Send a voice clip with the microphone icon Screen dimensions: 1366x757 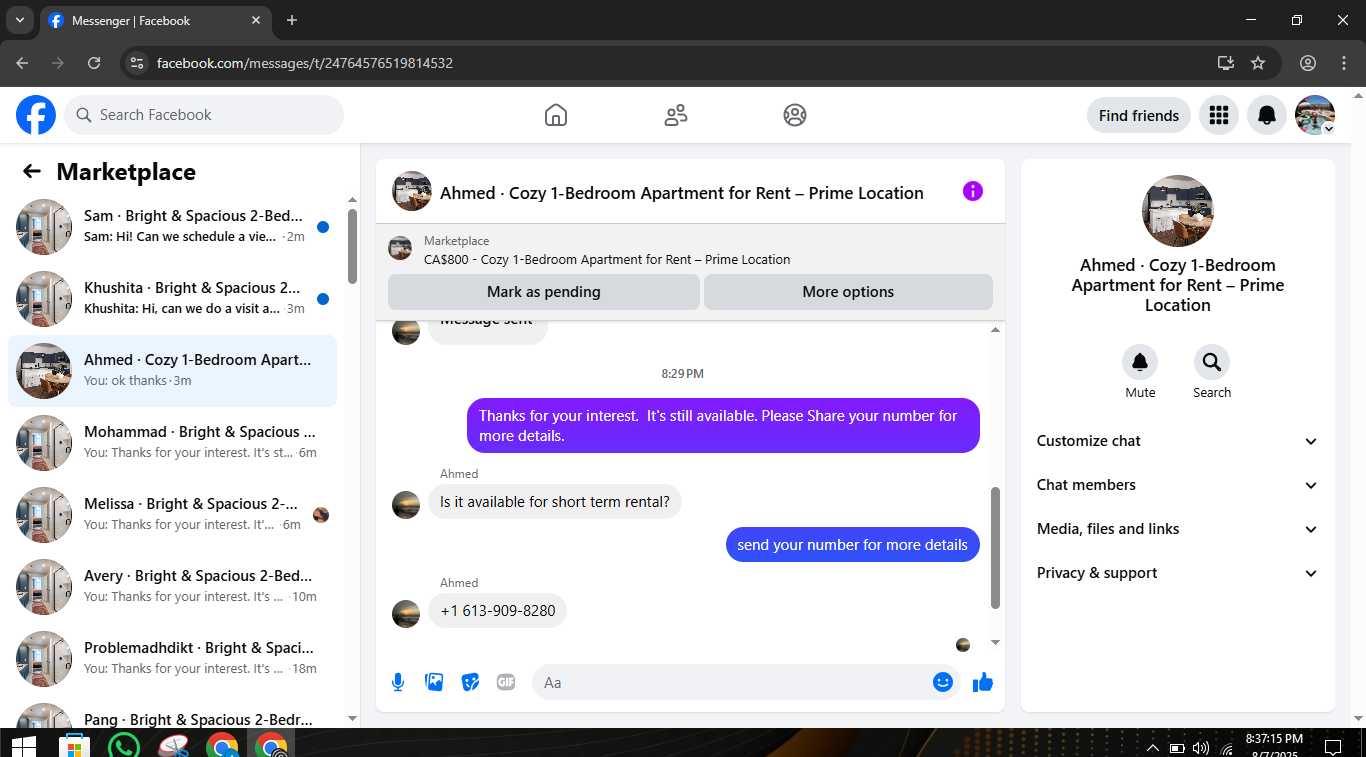click(398, 682)
